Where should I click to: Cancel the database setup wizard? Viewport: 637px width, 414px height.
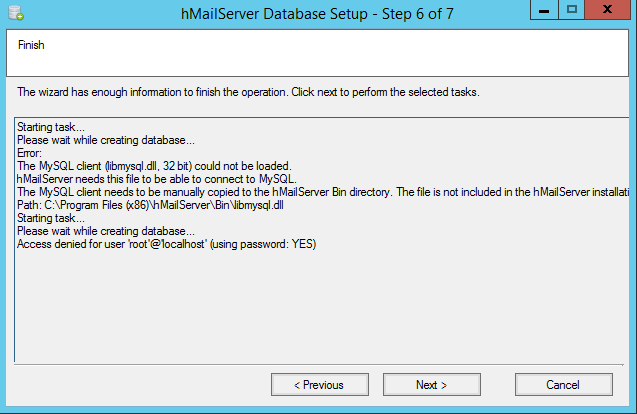point(563,384)
